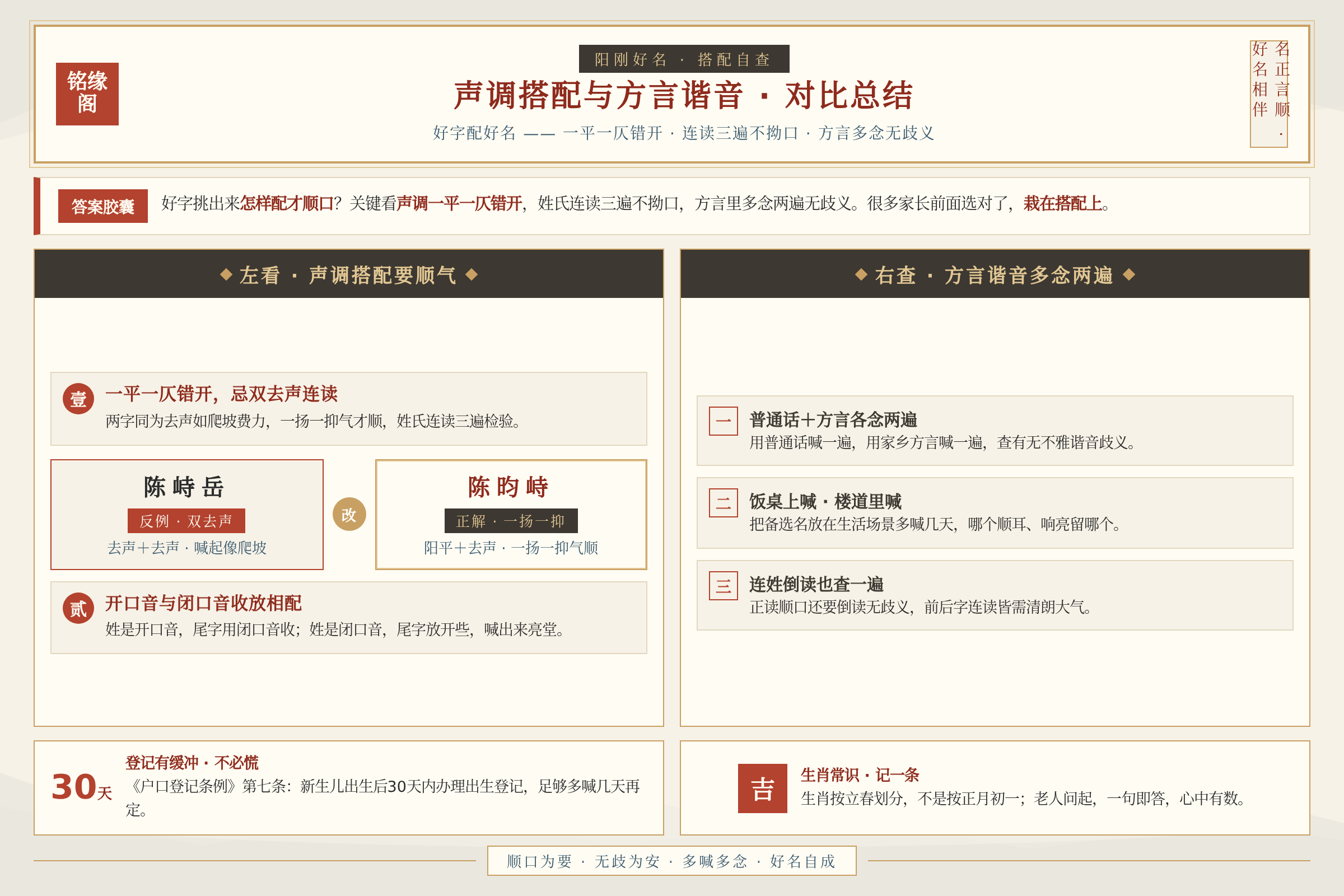Screen dimensions: 1344x896
Task: Click the heading 连姓倒读也查一遍
Action: click(816, 584)
